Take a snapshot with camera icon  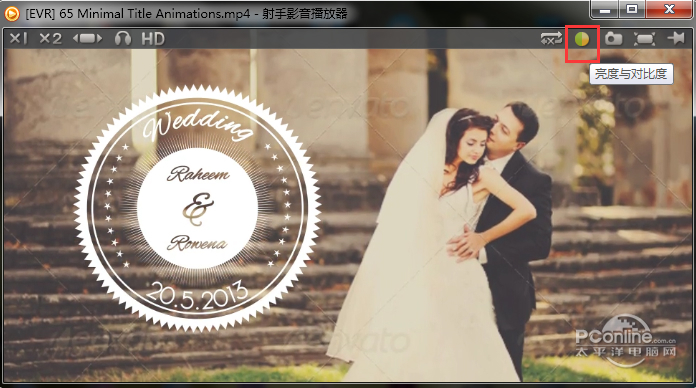coord(613,39)
